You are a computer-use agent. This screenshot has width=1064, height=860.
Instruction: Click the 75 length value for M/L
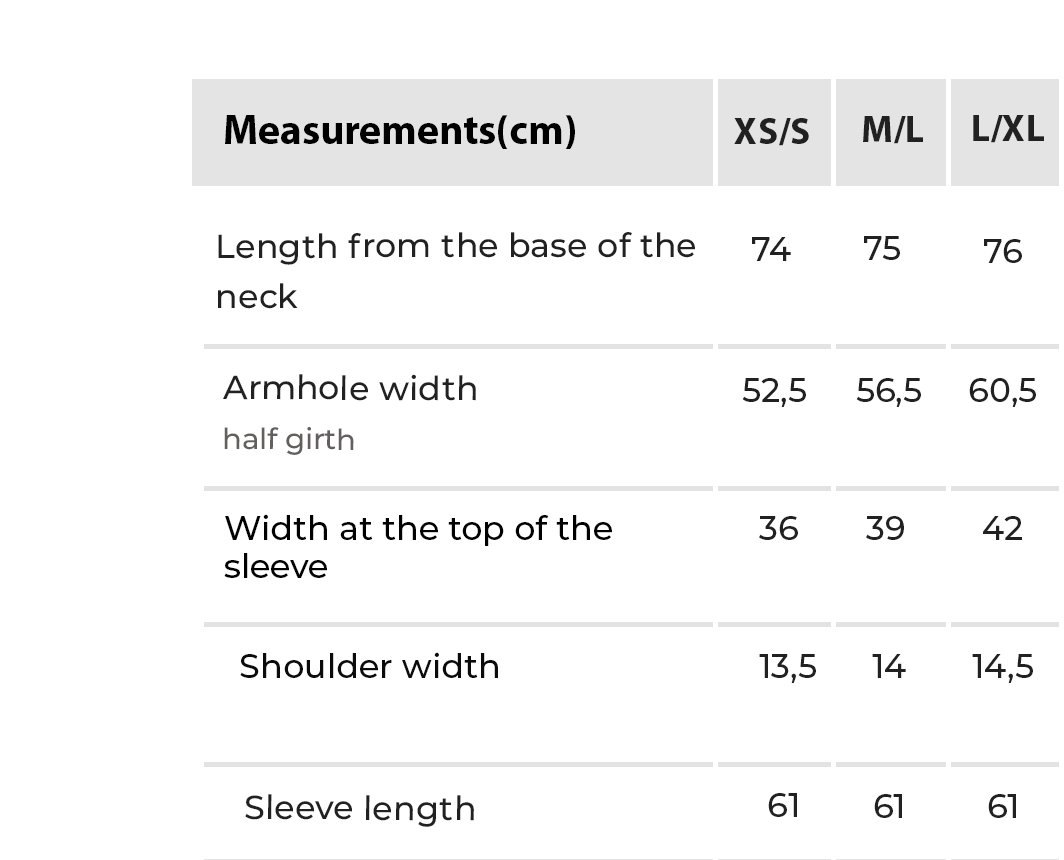pyautogui.click(x=882, y=249)
